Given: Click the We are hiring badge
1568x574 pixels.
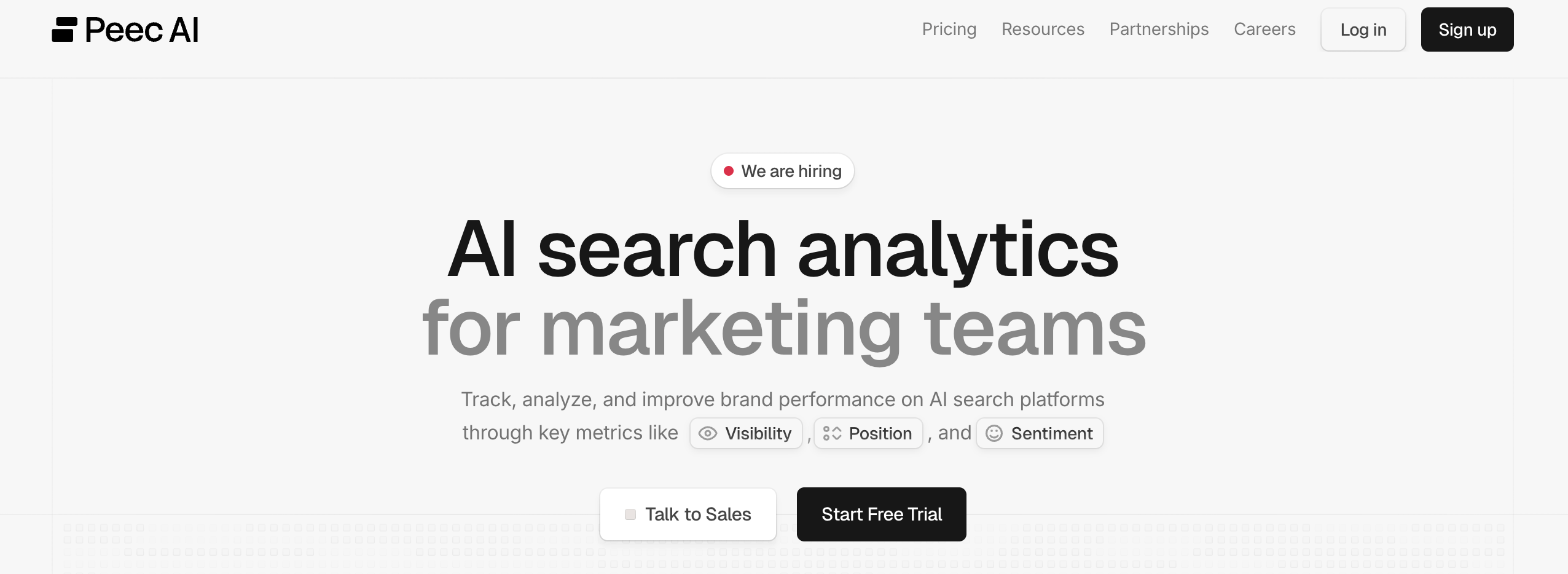Looking at the screenshot, I should coord(782,171).
